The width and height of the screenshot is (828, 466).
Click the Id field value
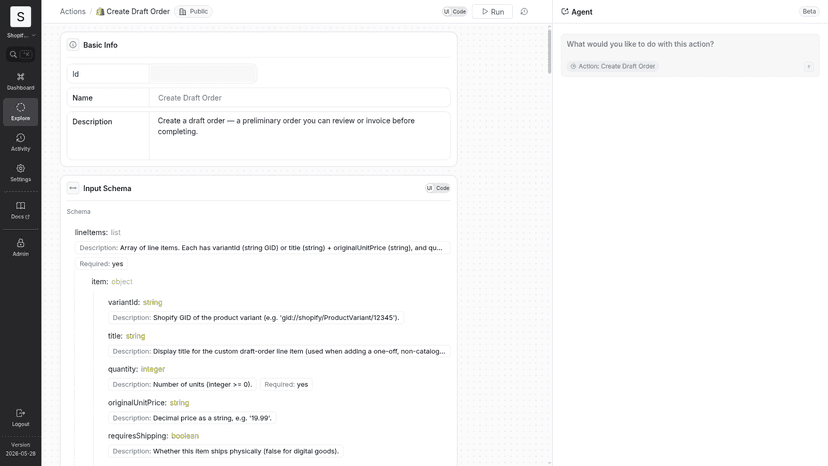pos(203,74)
